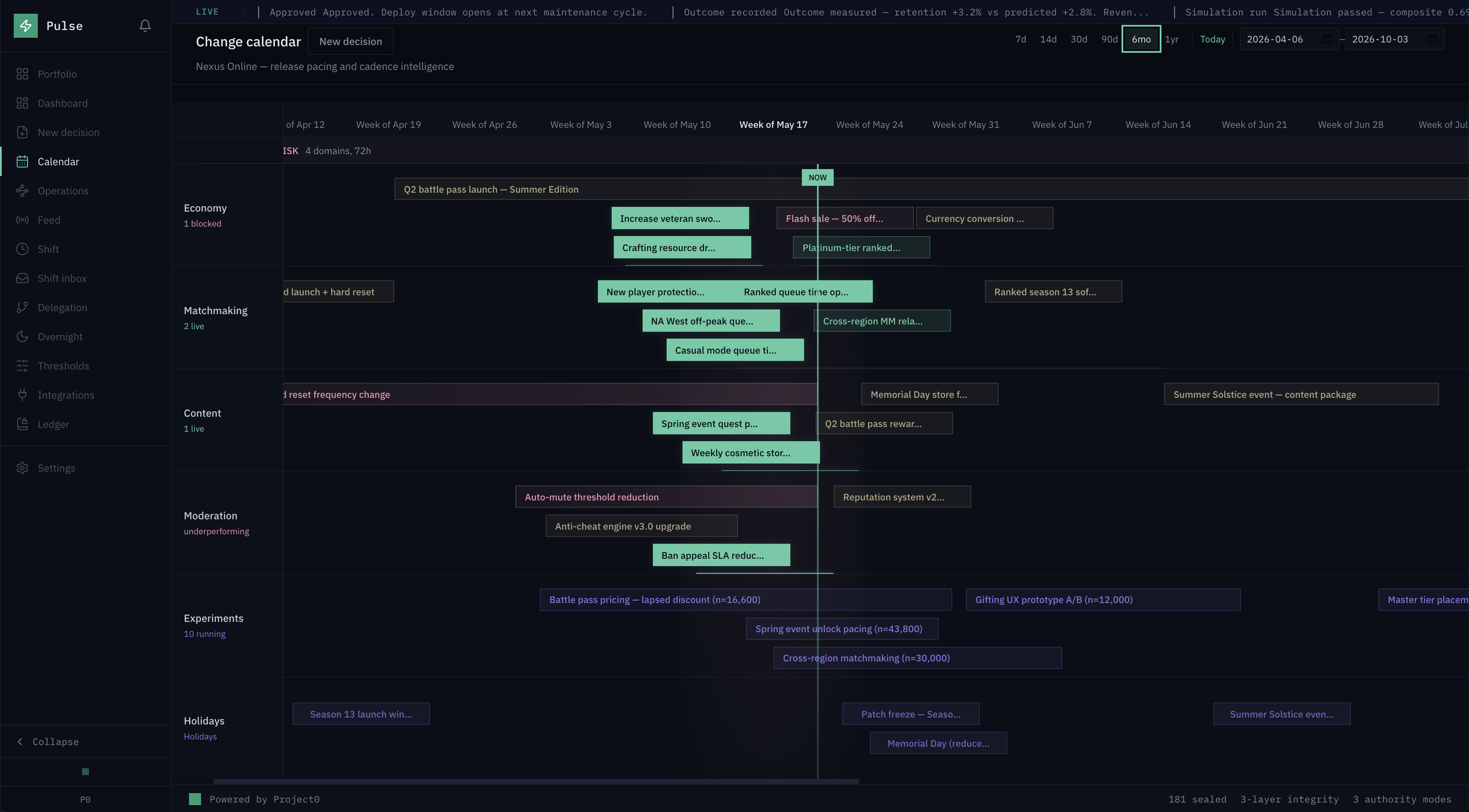Go to Dashboard page
The image size is (1469, 812).
tap(86, 103)
